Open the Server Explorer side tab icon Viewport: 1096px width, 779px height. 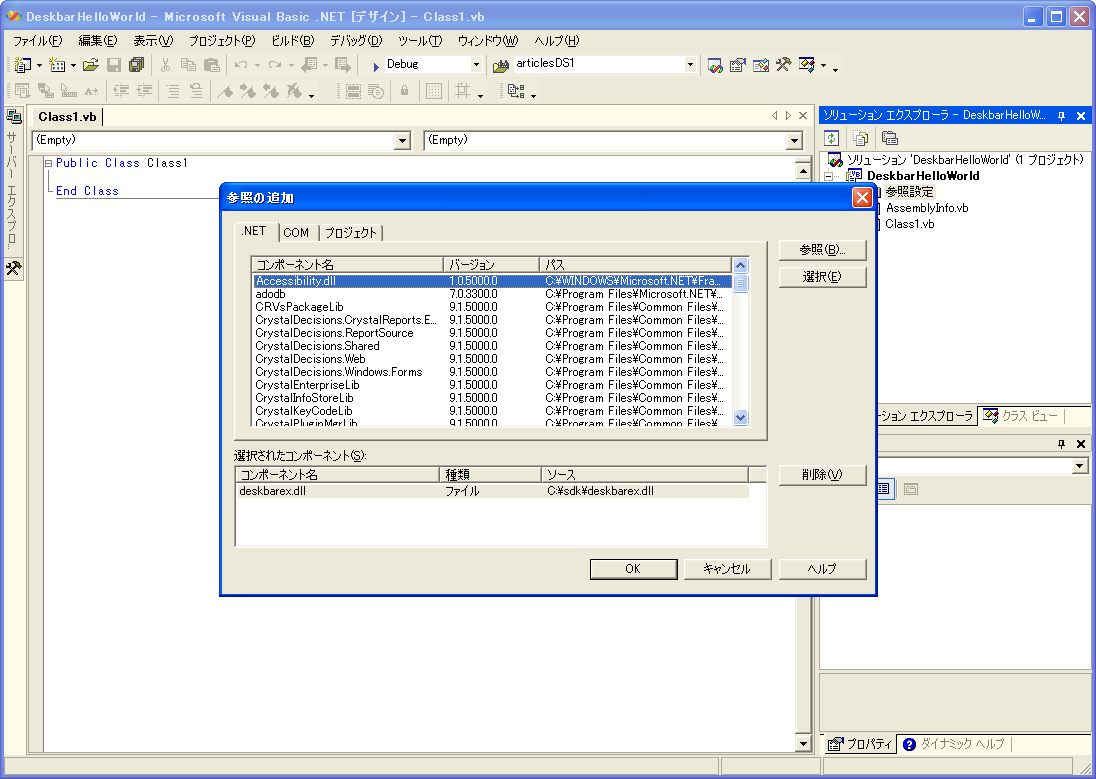[13, 116]
